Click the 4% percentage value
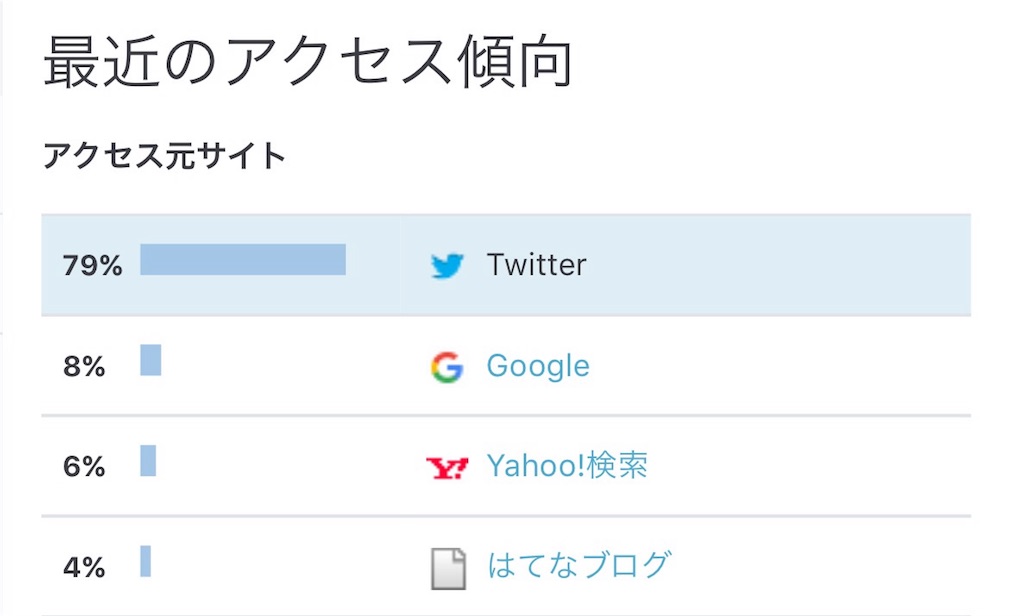Screen dimensions: 1024x616 pos(84,568)
